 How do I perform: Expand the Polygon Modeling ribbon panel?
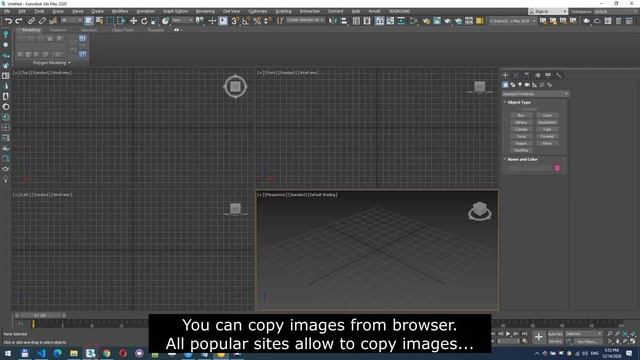52,63
